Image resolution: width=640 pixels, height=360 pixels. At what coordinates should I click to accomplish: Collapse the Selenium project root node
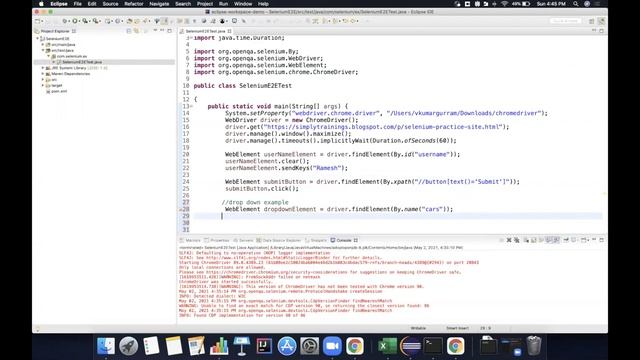click(x=38, y=38)
